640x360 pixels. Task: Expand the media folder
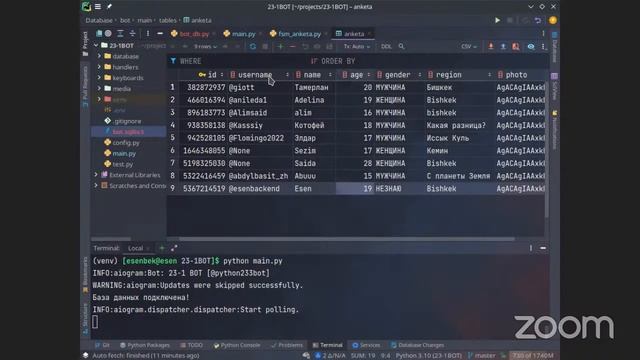(x=99, y=89)
